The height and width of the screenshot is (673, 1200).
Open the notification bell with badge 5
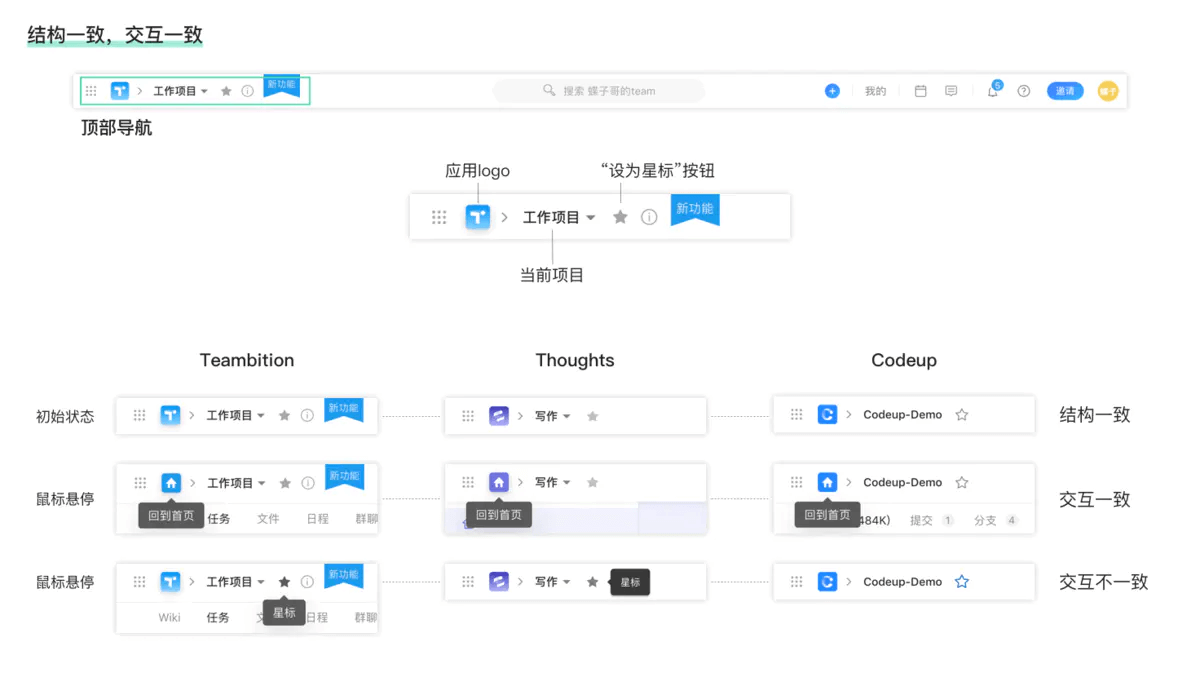point(993,91)
